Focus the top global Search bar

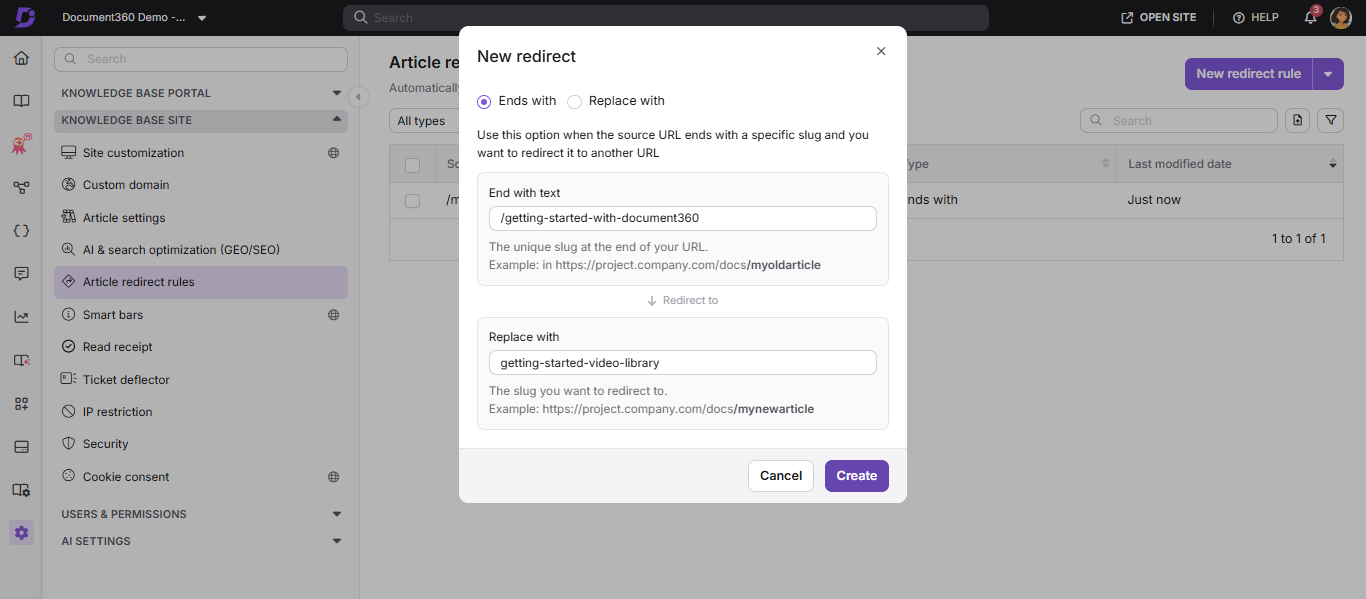[666, 18]
